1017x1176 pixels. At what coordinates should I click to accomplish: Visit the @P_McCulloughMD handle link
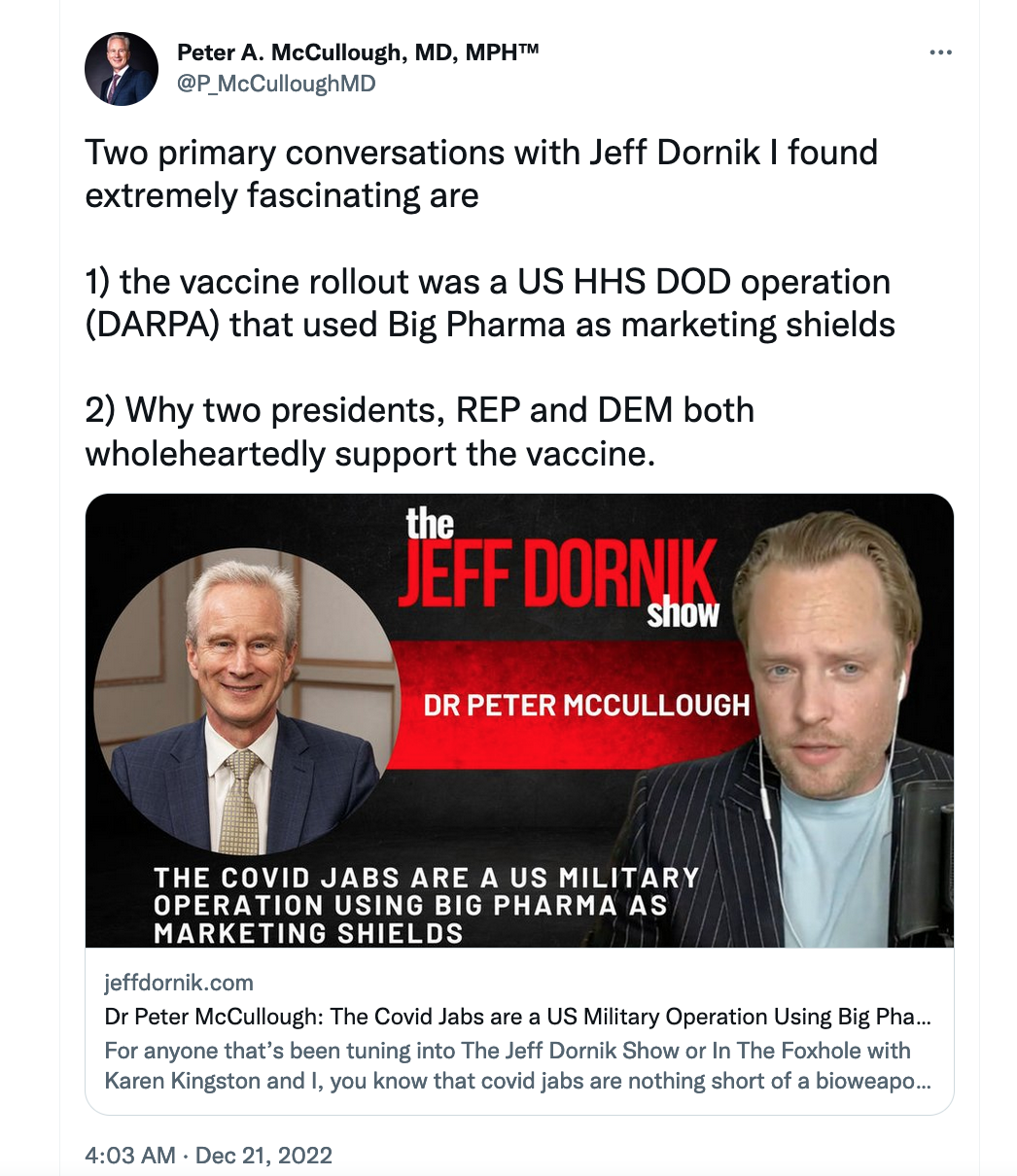(275, 84)
